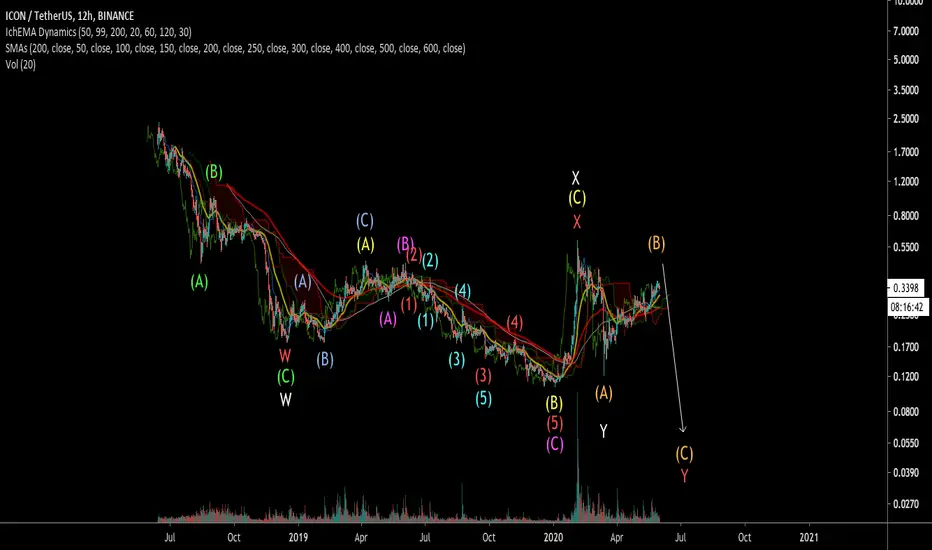Select the green (A) wave label
The image size is (932, 550).
199,282
